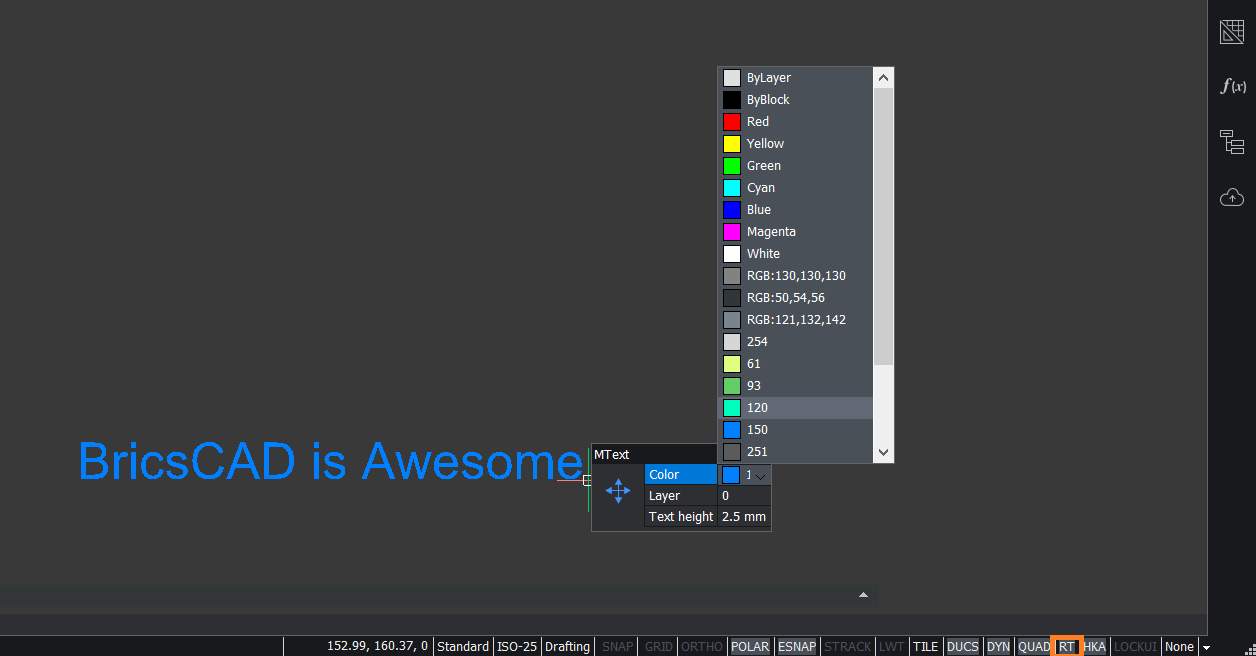Toggle DUCS in the status bar

pyautogui.click(x=963, y=647)
